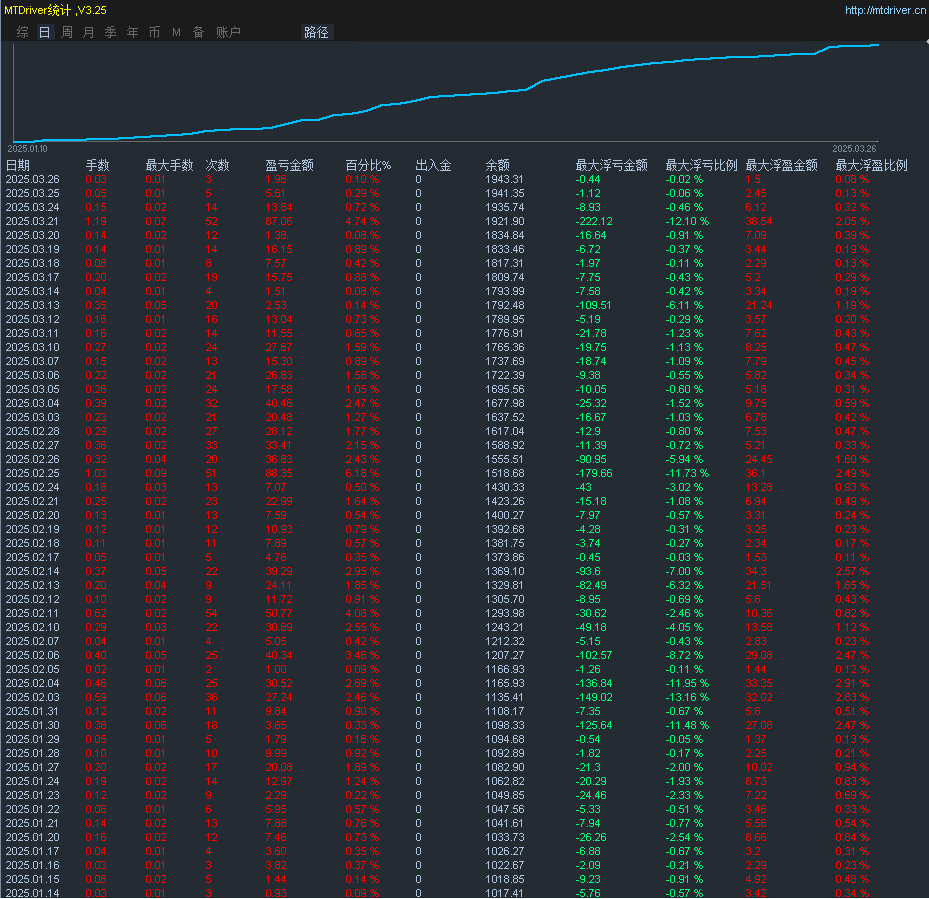The image size is (929, 899).
Task: Click the 余额 column header
Action: point(499,164)
